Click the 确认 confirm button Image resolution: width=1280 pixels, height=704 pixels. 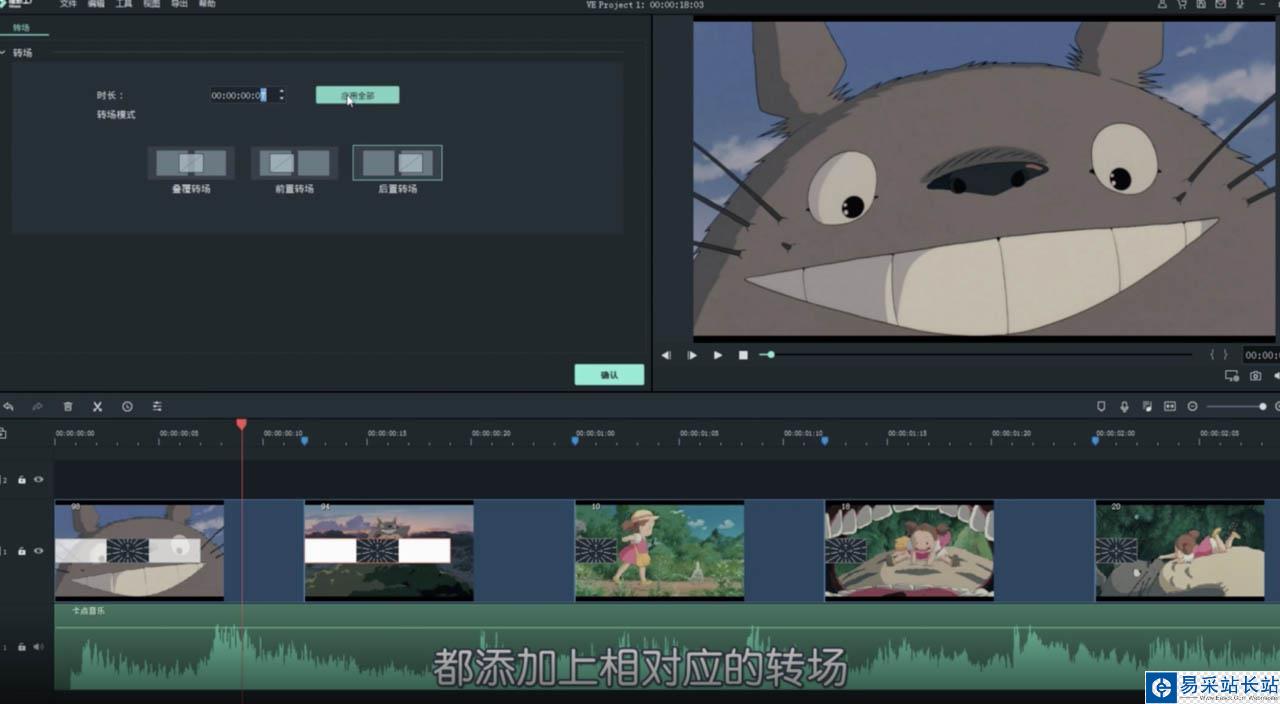[x=609, y=375]
